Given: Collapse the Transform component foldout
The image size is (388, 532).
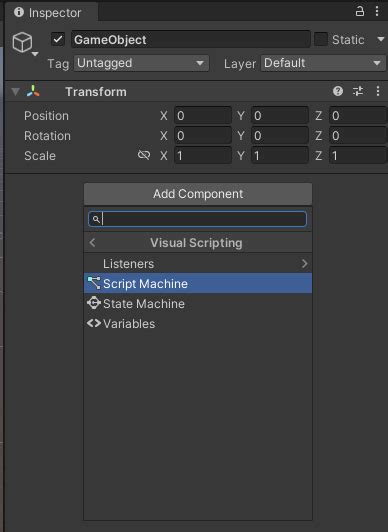Looking at the screenshot, I should click(x=15, y=91).
